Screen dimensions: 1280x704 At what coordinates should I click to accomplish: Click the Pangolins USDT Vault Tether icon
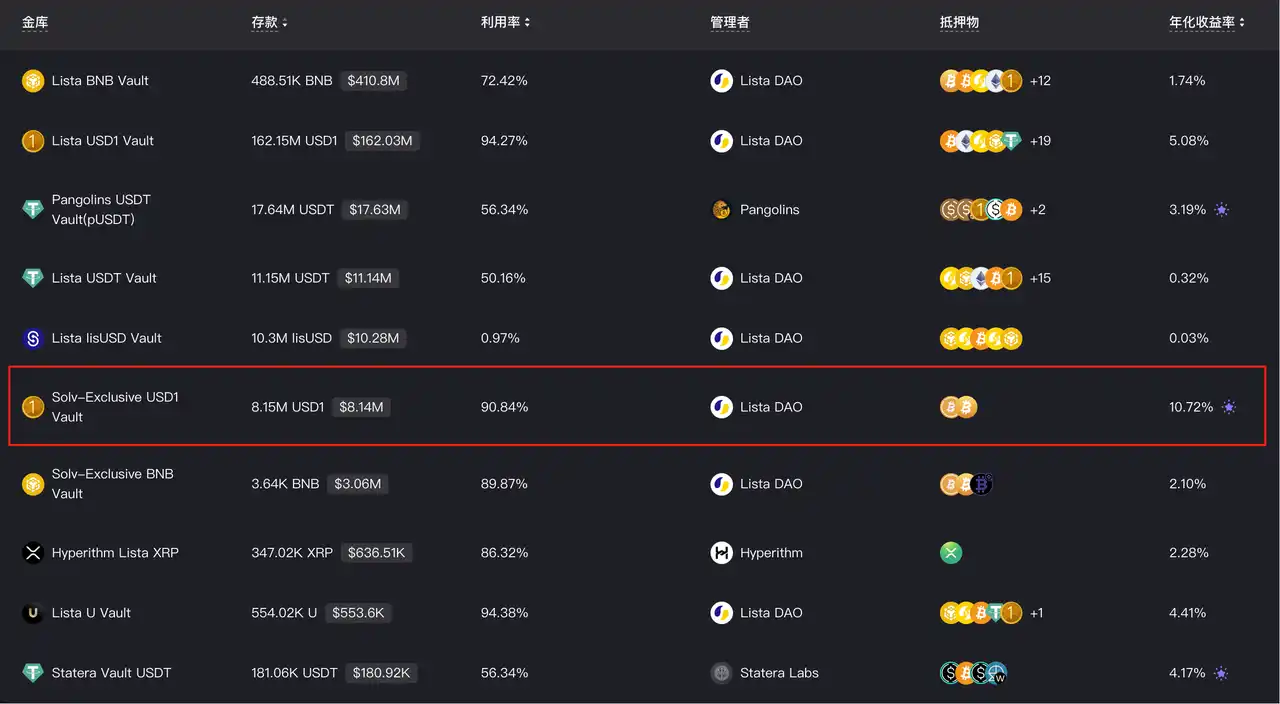[x=33, y=210]
